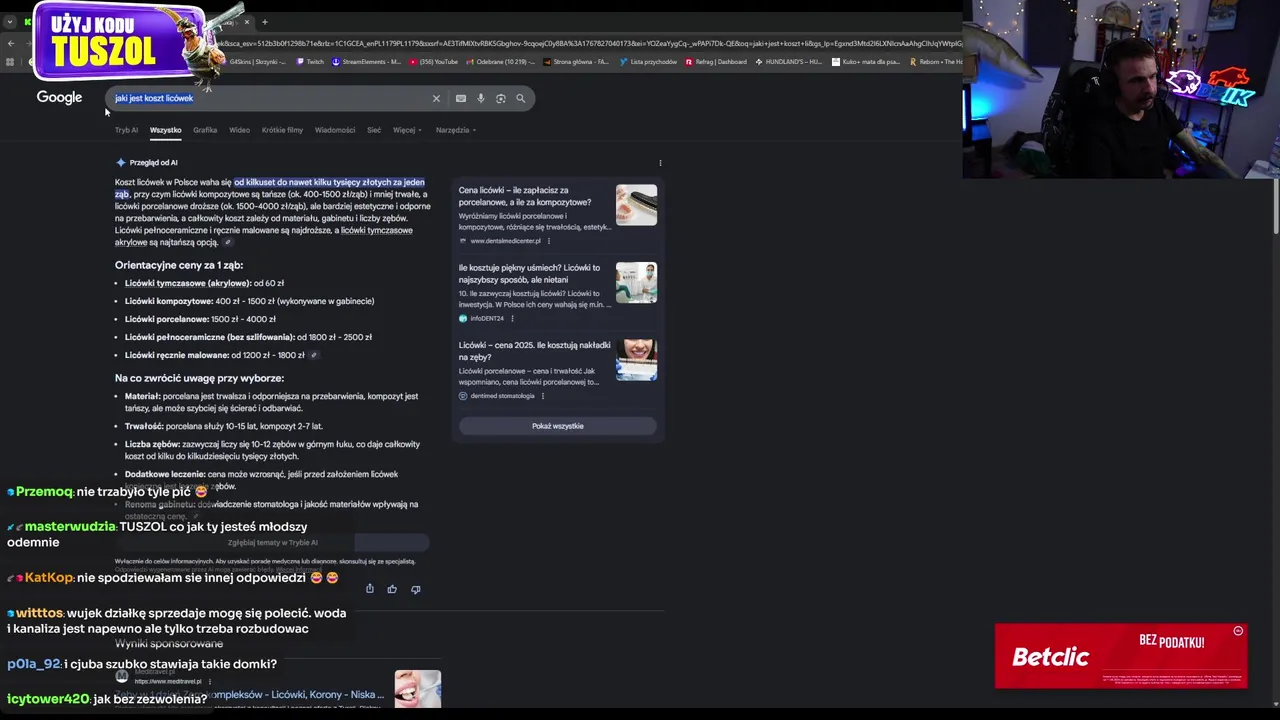The image size is (1280, 720).
Task: Open the source link chip after 'najtańszą opcją'
Action: [228, 242]
